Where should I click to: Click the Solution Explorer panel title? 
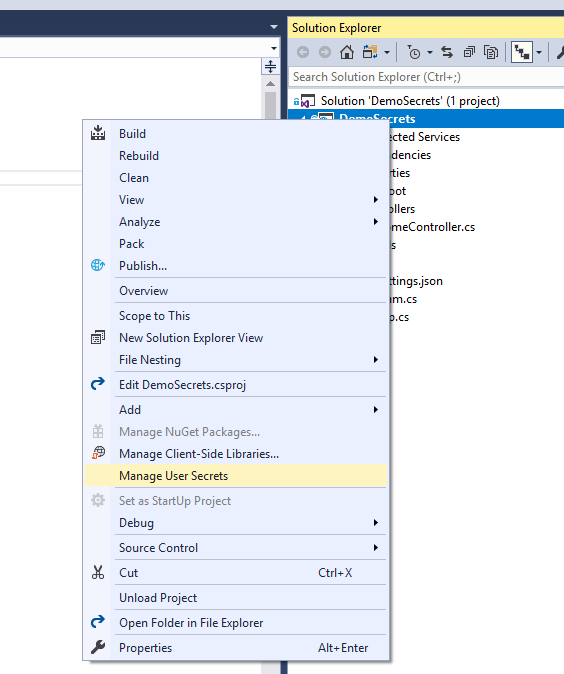coord(337,28)
